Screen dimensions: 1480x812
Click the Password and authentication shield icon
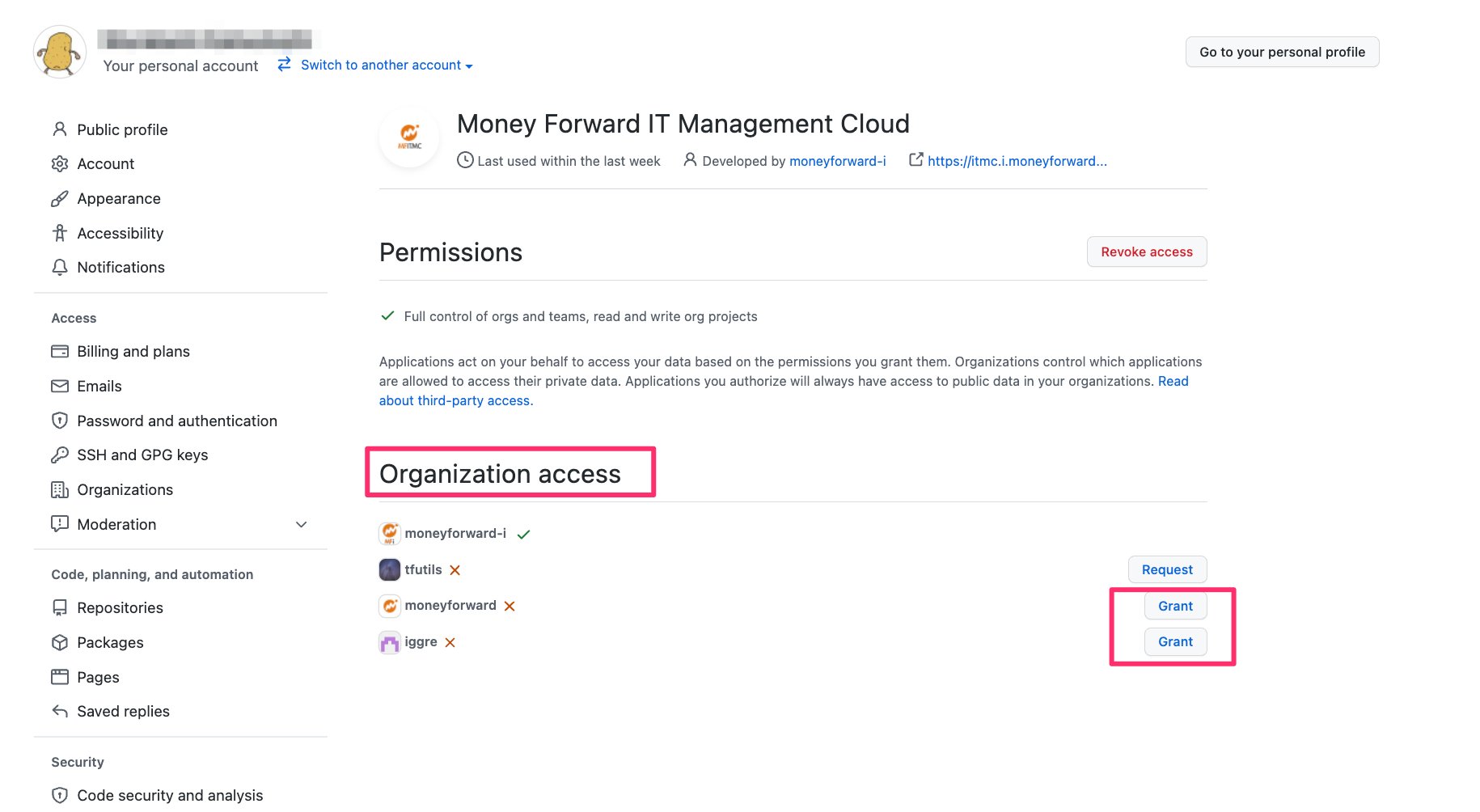tap(60, 421)
